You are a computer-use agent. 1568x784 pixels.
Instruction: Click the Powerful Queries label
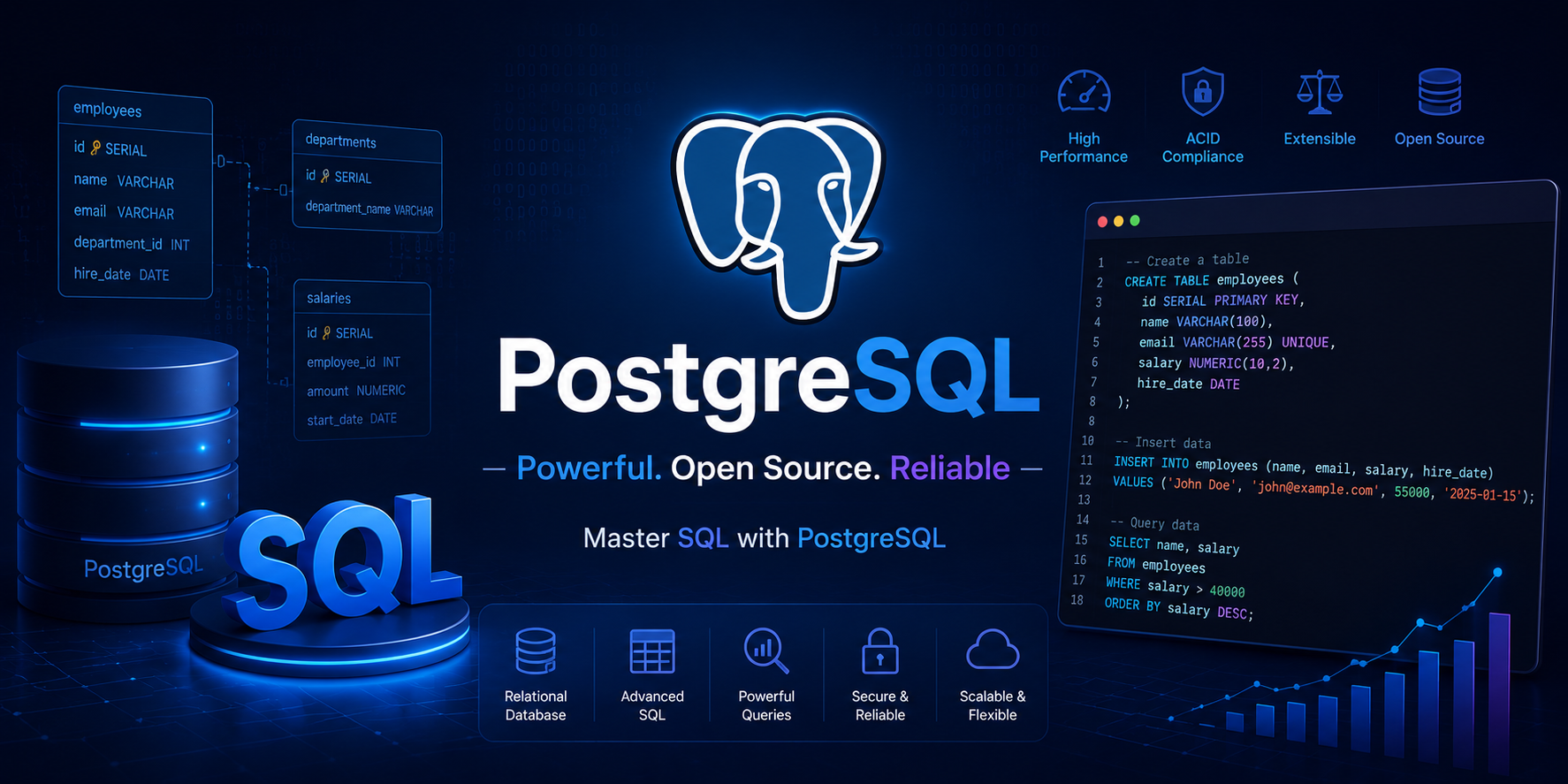766,705
